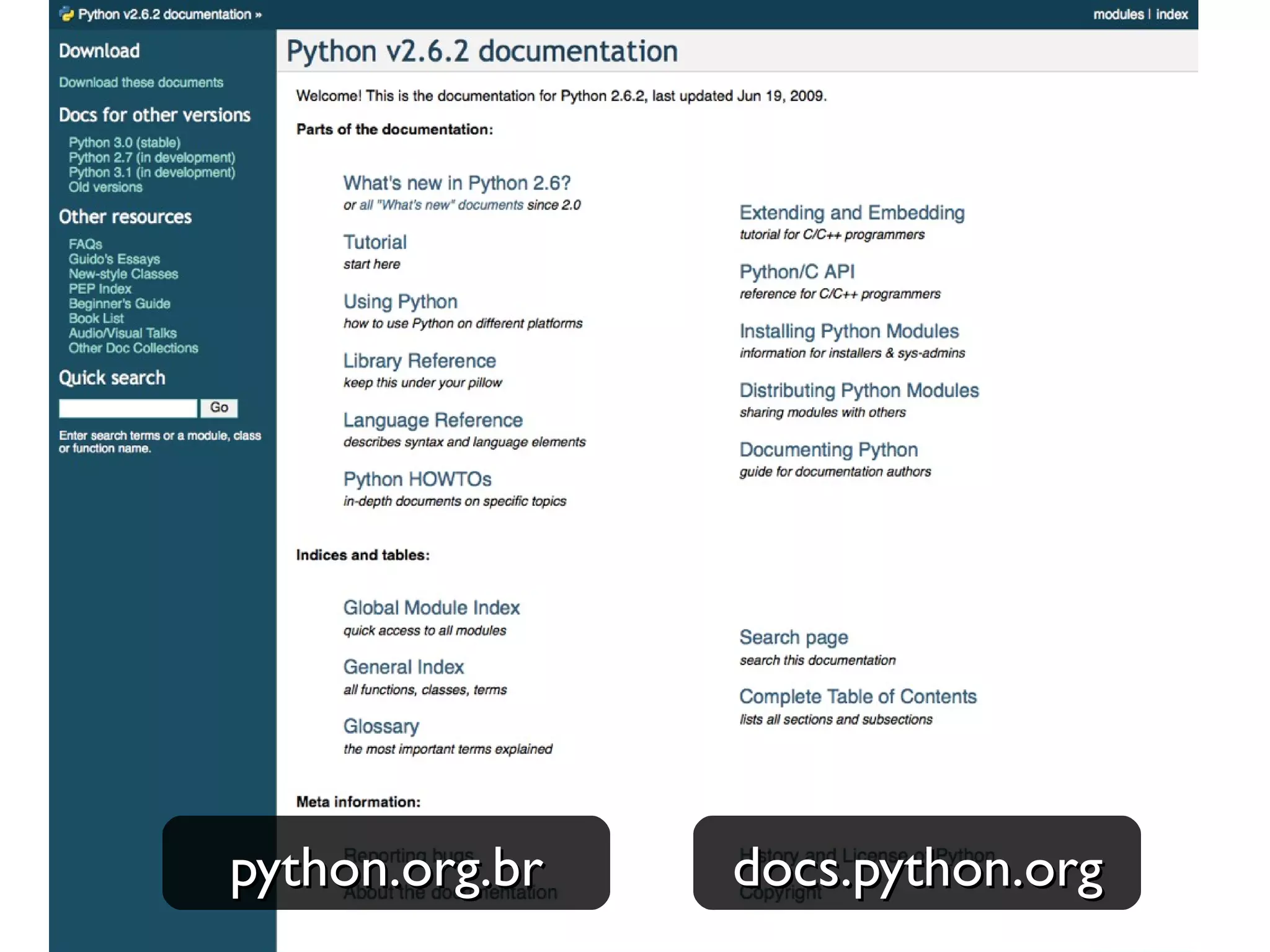Click 'how to use Python on different platforms'
This screenshot has height=952, width=1270.
coord(463,324)
